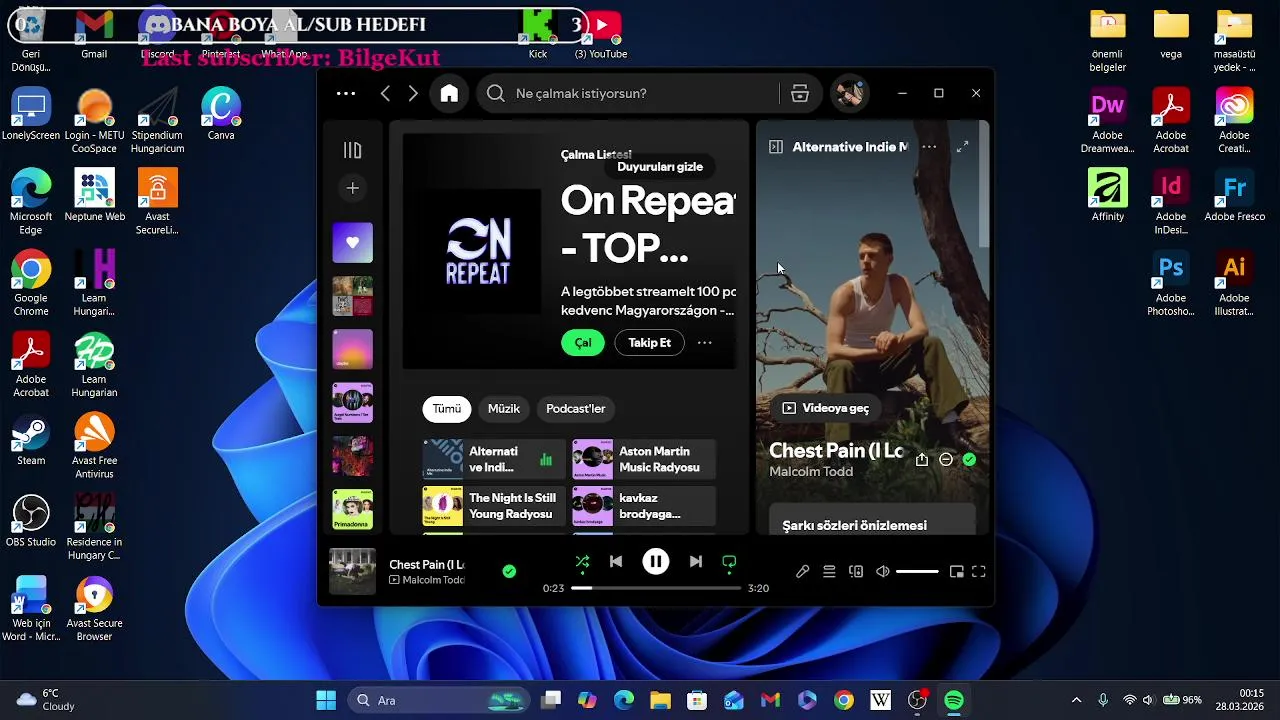Collapse the Now Playing side panel
The width and height of the screenshot is (1280, 720).
[x=775, y=147]
